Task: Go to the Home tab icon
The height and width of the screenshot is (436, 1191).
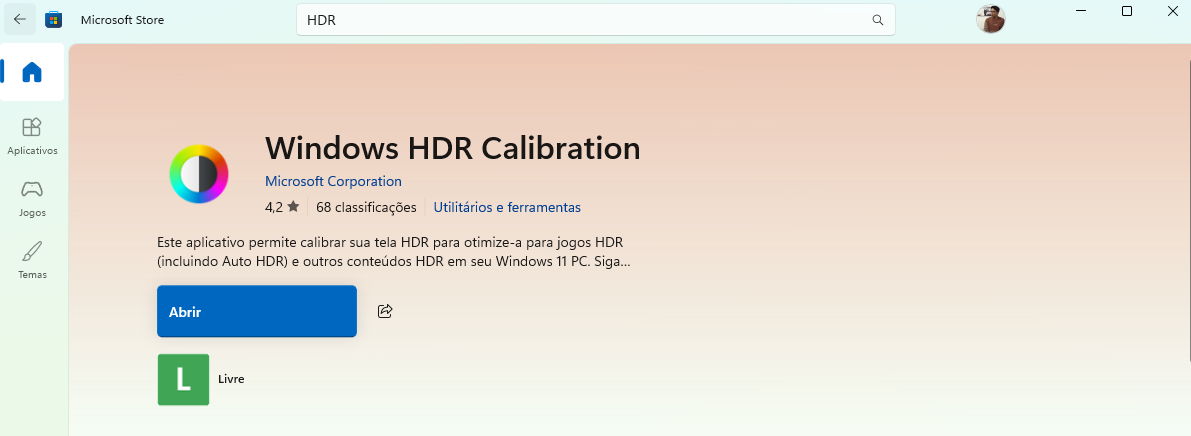Action: pos(32,72)
